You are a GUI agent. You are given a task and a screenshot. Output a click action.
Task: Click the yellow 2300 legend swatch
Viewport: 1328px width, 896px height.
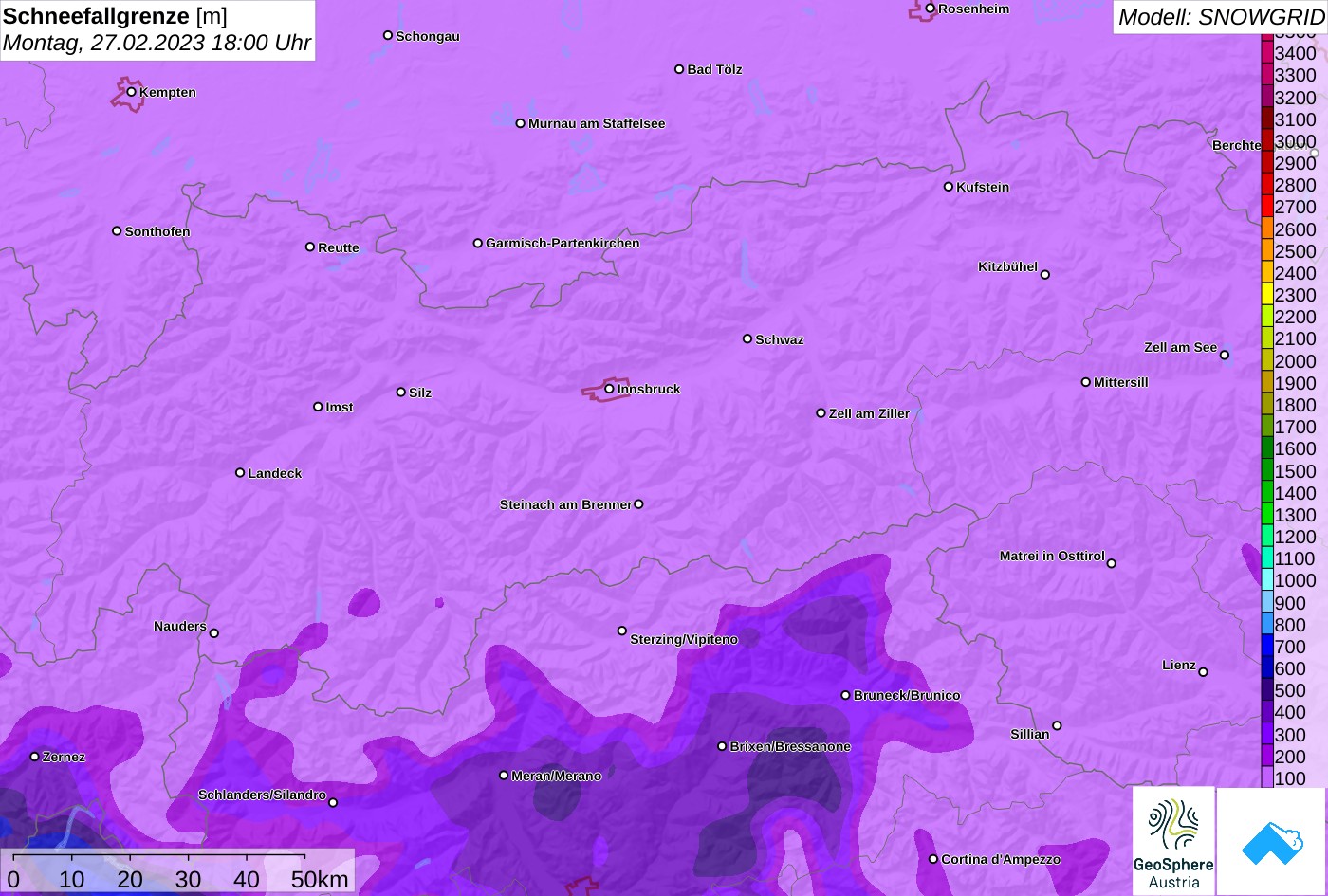1267,295
